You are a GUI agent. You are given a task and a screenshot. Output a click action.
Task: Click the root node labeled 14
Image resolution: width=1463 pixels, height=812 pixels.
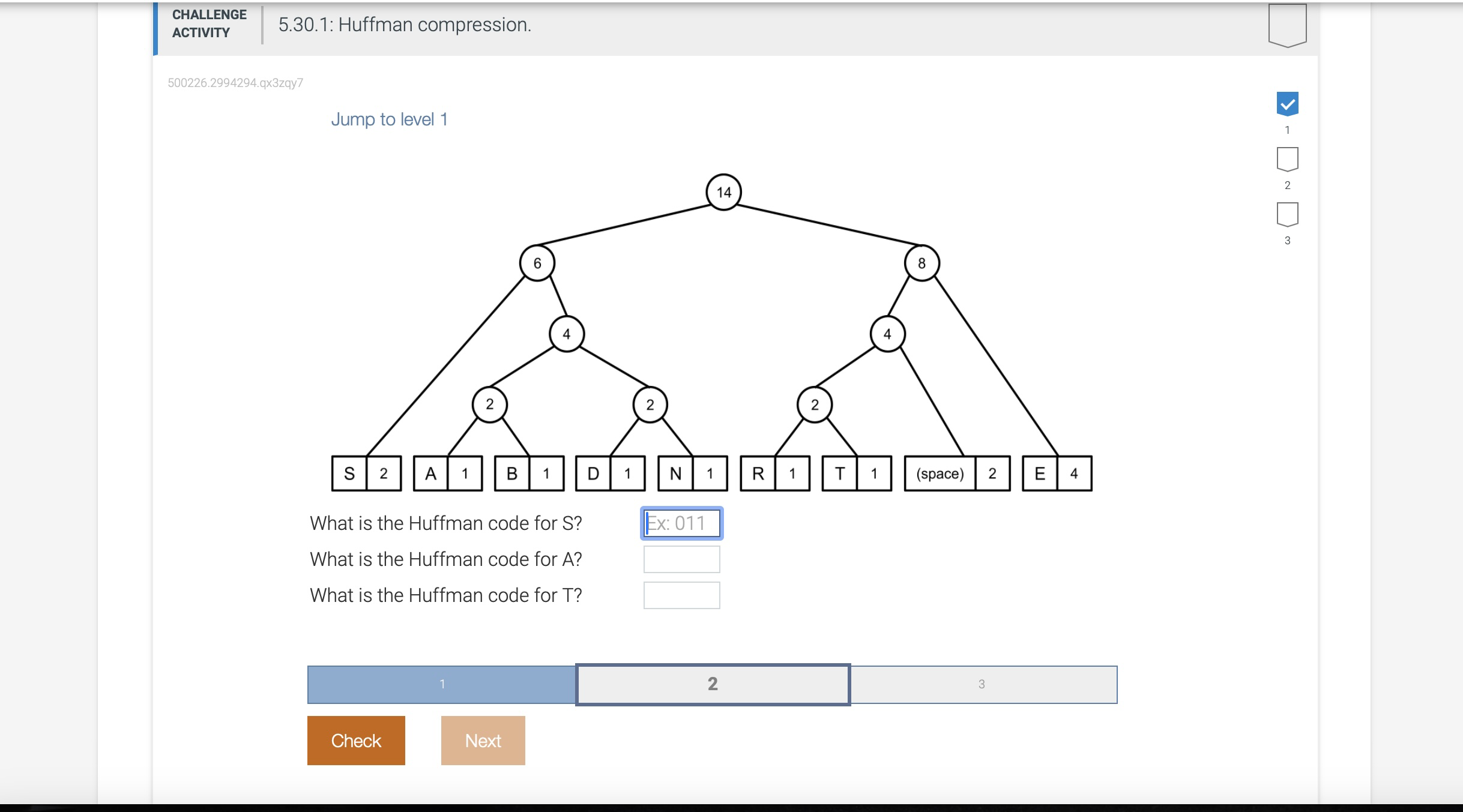coord(723,192)
